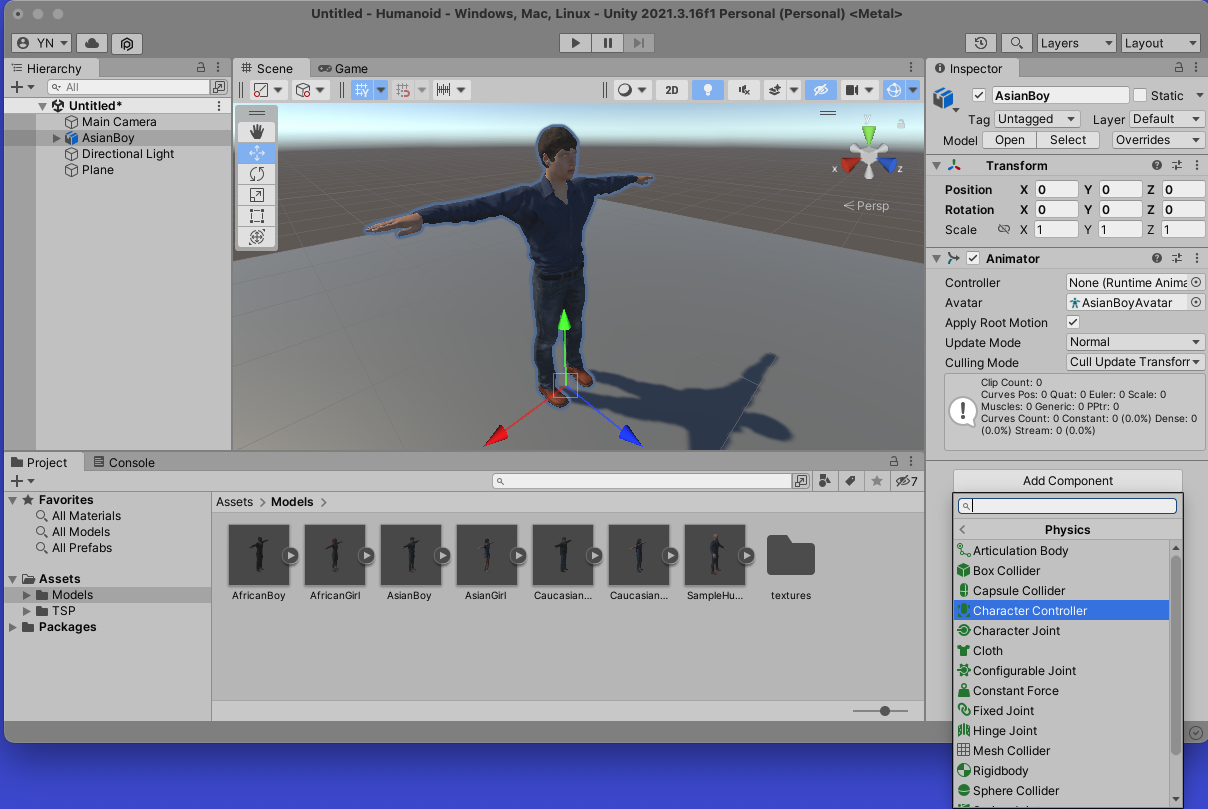Select the Hand tool in scene toolbar
This screenshot has width=1208, height=809.
(x=257, y=132)
